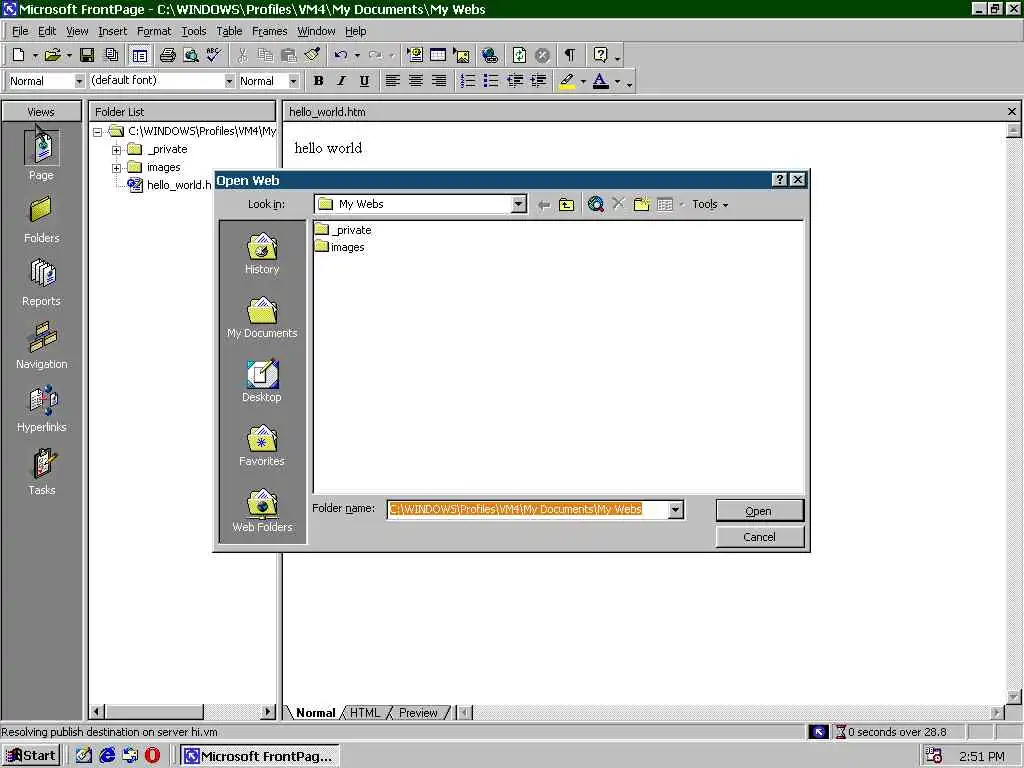Apply the font color A swatch
Image resolution: width=1024 pixels, height=768 pixels.
[x=601, y=81]
